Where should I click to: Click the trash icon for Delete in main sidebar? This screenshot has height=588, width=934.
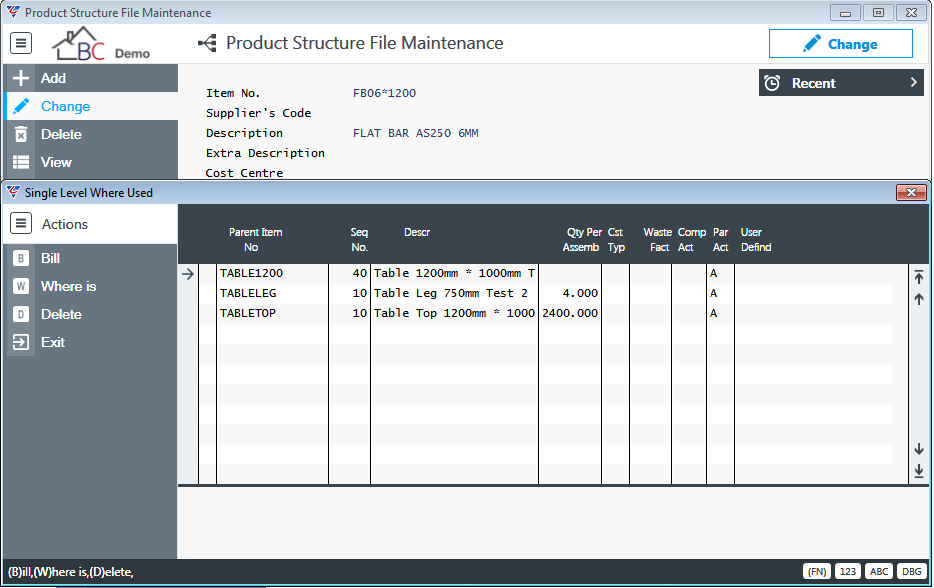click(21, 134)
